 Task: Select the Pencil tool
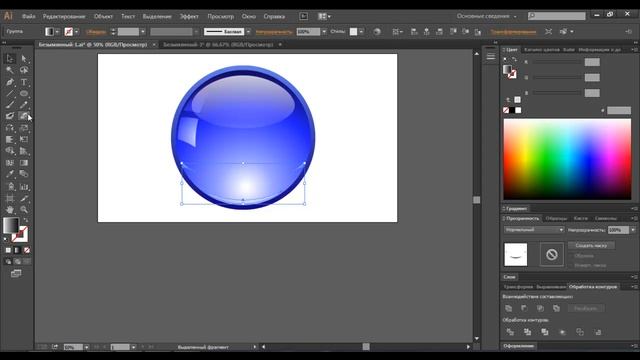point(24,105)
